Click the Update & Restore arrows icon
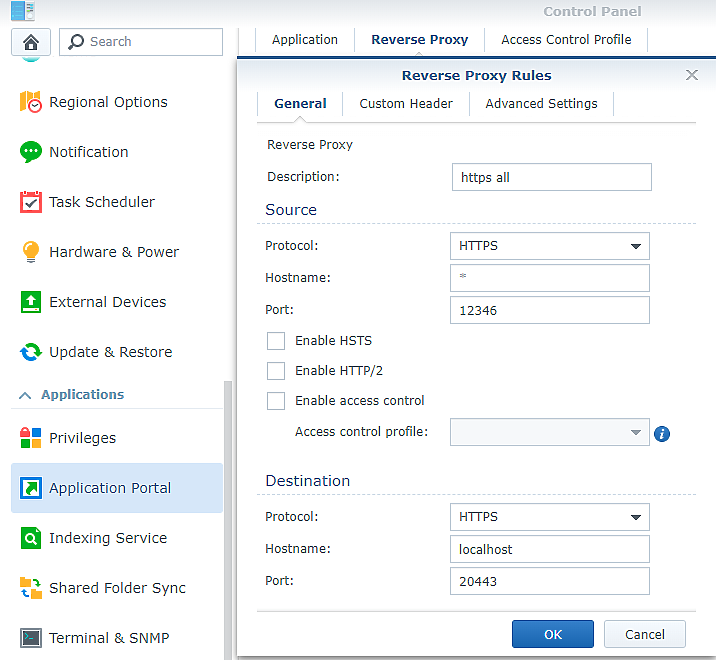The height and width of the screenshot is (660, 716). pyautogui.click(x=31, y=352)
